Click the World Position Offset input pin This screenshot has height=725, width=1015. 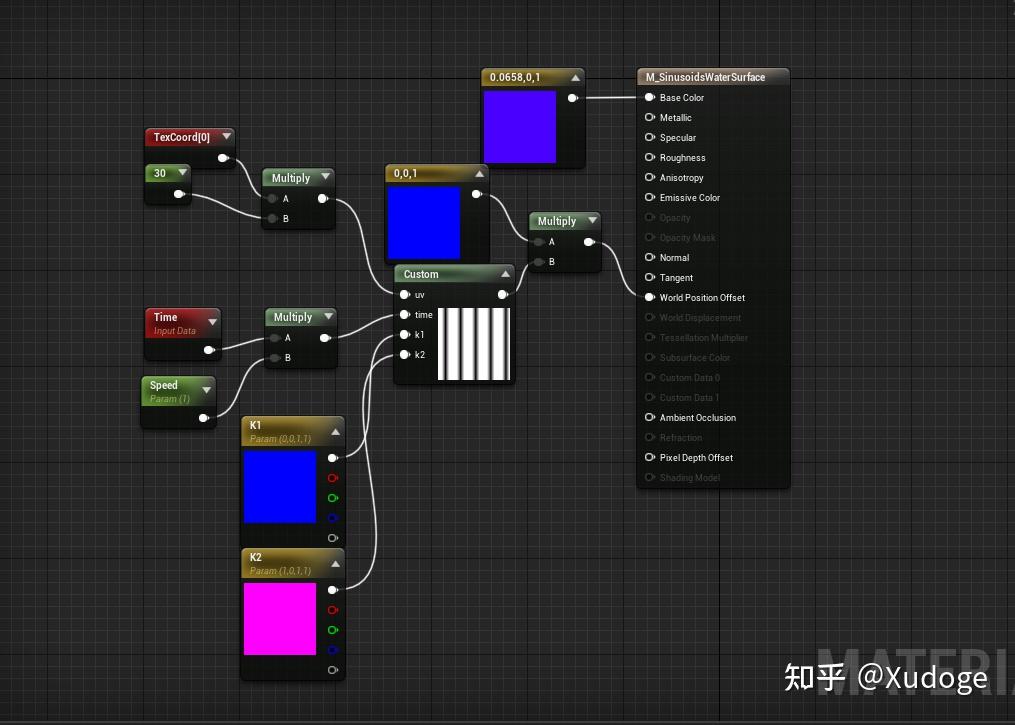[651, 297]
